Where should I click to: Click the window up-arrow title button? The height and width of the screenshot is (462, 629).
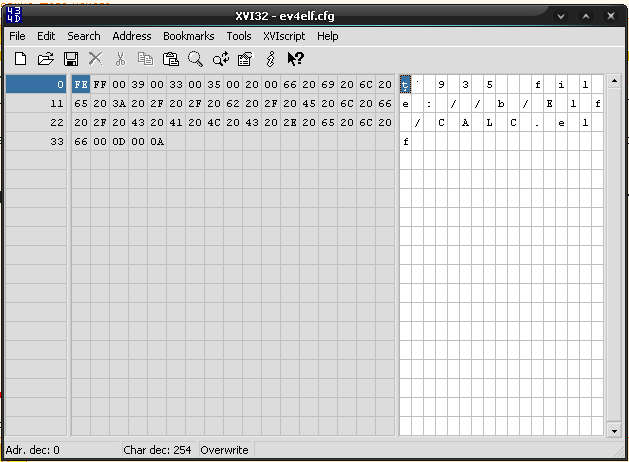pos(586,16)
